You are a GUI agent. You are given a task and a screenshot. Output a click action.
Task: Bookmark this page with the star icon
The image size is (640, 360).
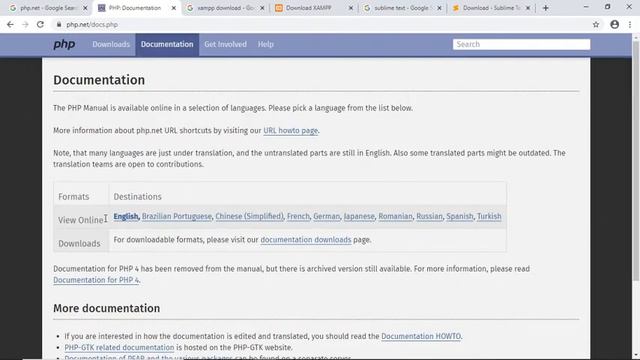coord(596,24)
